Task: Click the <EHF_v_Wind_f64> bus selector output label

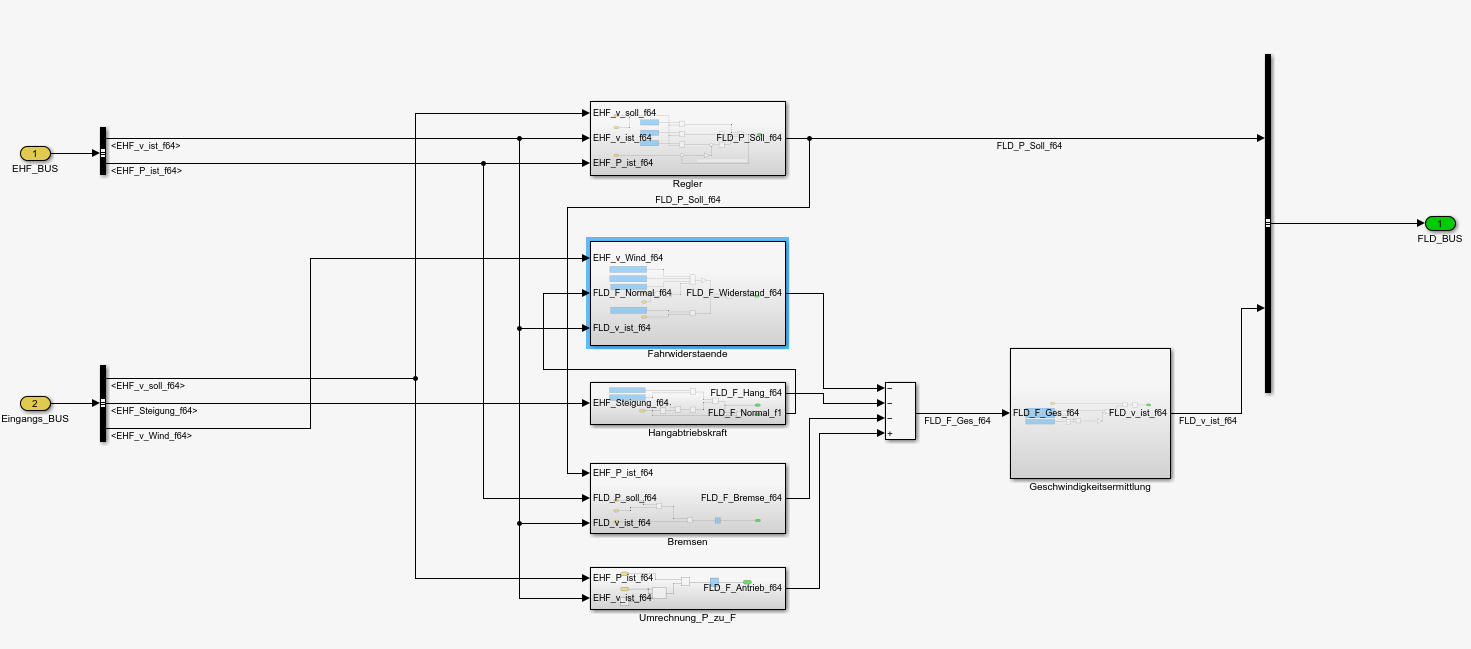Action: [151, 436]
